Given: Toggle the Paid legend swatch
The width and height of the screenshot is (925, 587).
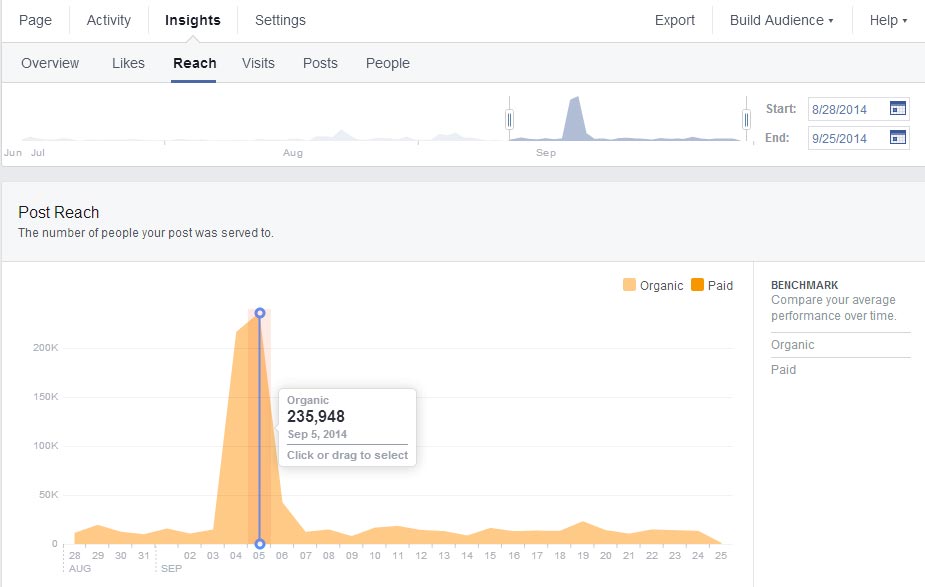Looking at the screenshot, I should click(x=697, y=286).
